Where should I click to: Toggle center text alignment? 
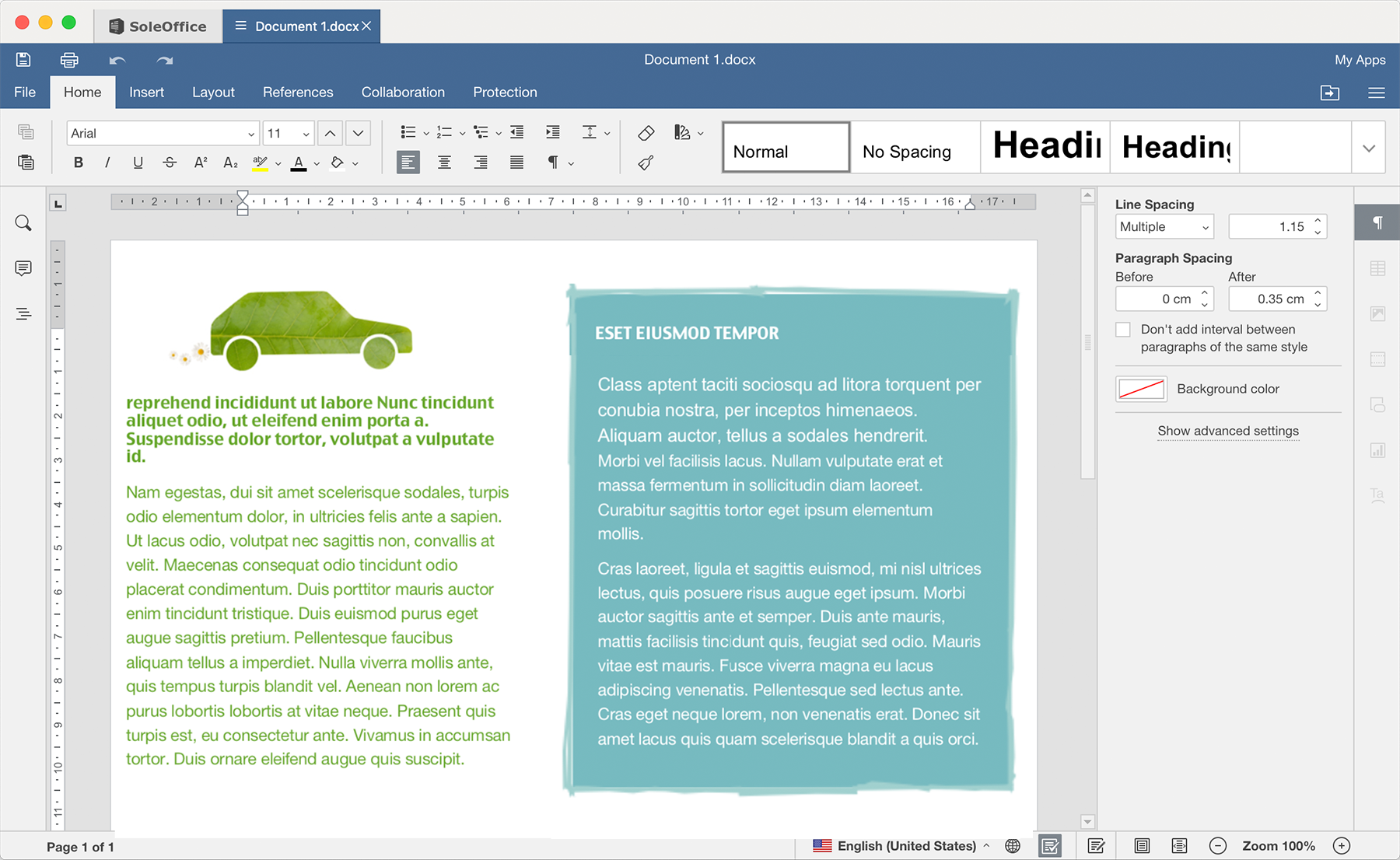point(444,163)
